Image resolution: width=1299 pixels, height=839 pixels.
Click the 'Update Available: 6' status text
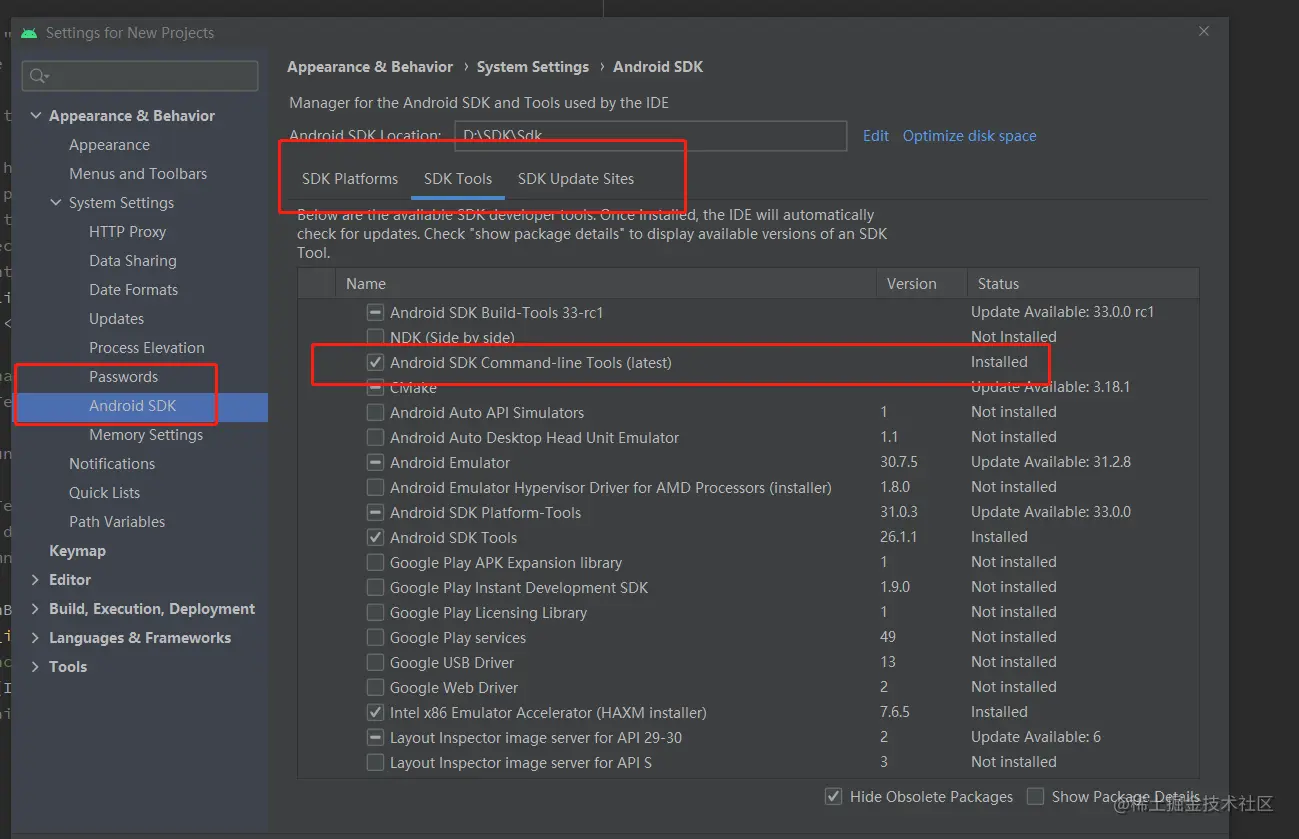[x=1036, y=737]
